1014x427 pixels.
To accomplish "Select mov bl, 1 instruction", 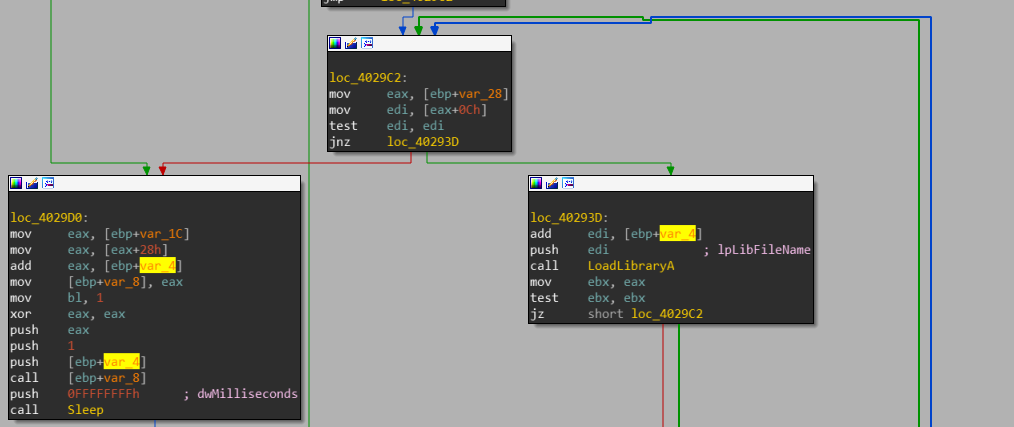I will click(x=56, y=298).
